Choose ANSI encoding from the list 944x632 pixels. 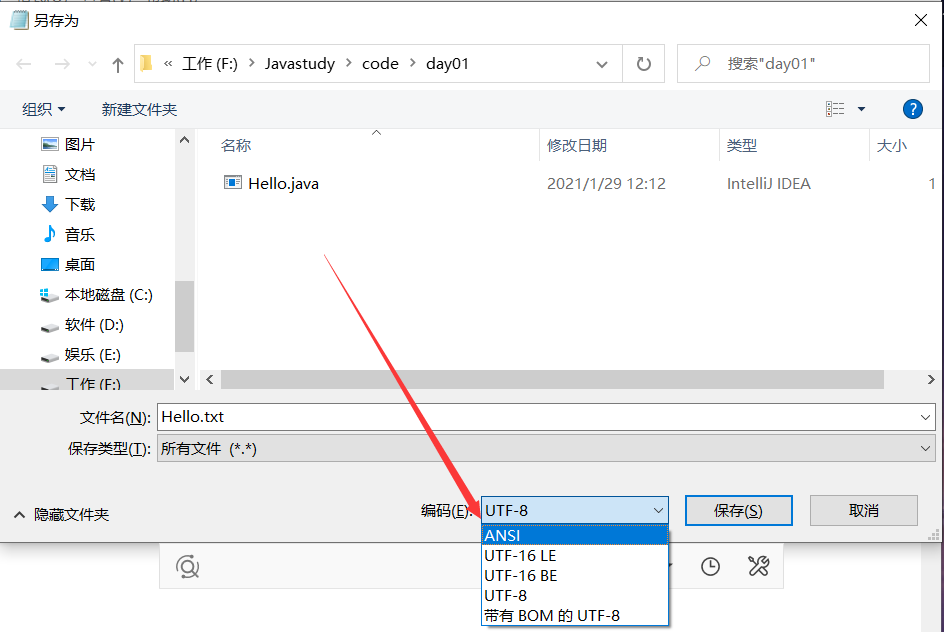pyautogui.click(x=575, y=535)
